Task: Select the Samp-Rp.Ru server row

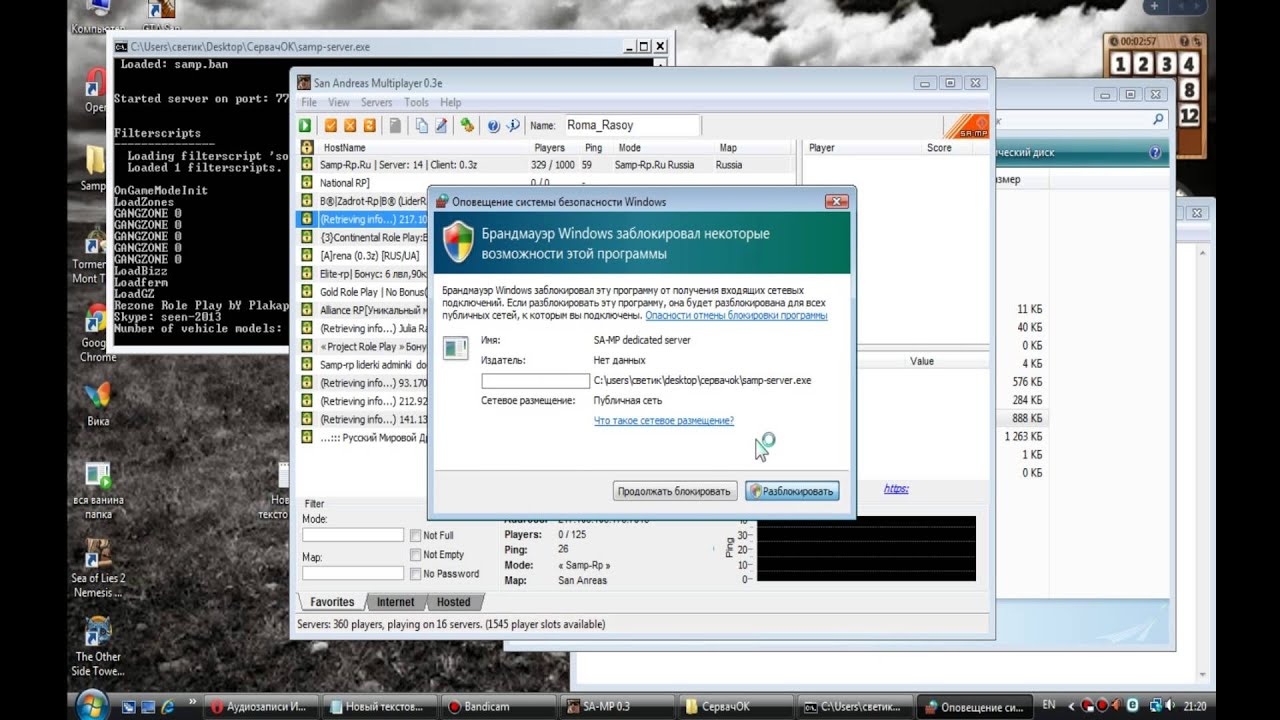Action: coord(547,164)
